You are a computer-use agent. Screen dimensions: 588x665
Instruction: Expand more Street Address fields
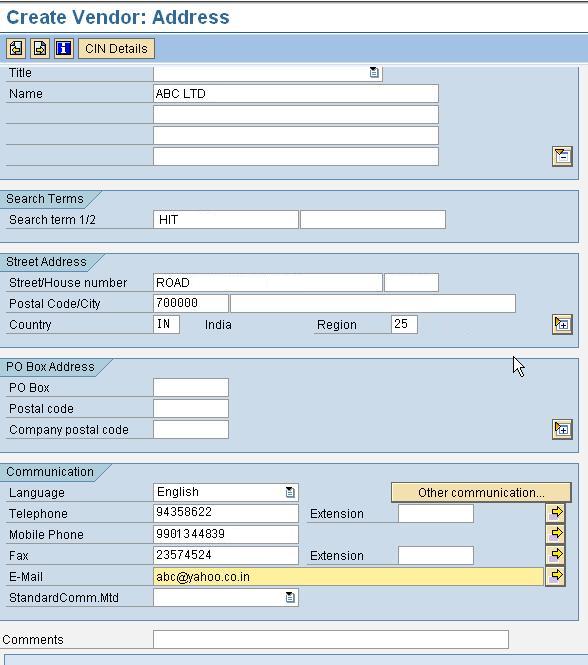coord(562,324)
